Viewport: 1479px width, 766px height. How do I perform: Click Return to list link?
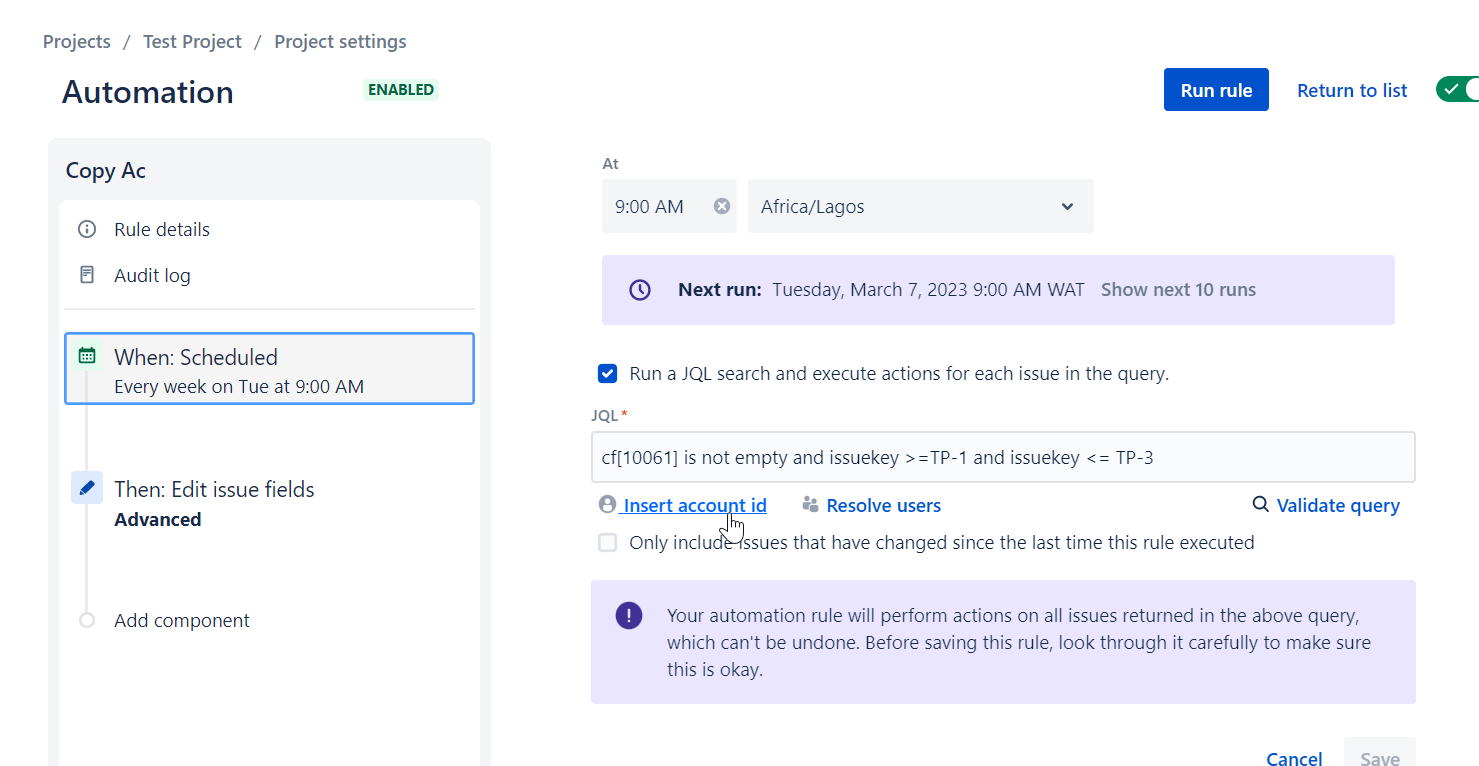pos(1352,90)
